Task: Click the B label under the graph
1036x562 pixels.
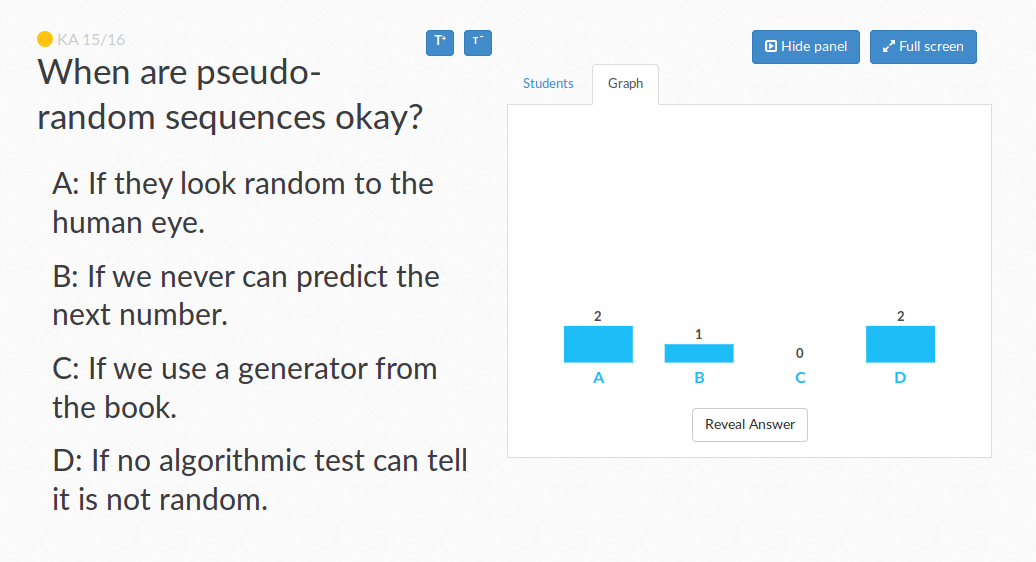Action: [699, 378]
